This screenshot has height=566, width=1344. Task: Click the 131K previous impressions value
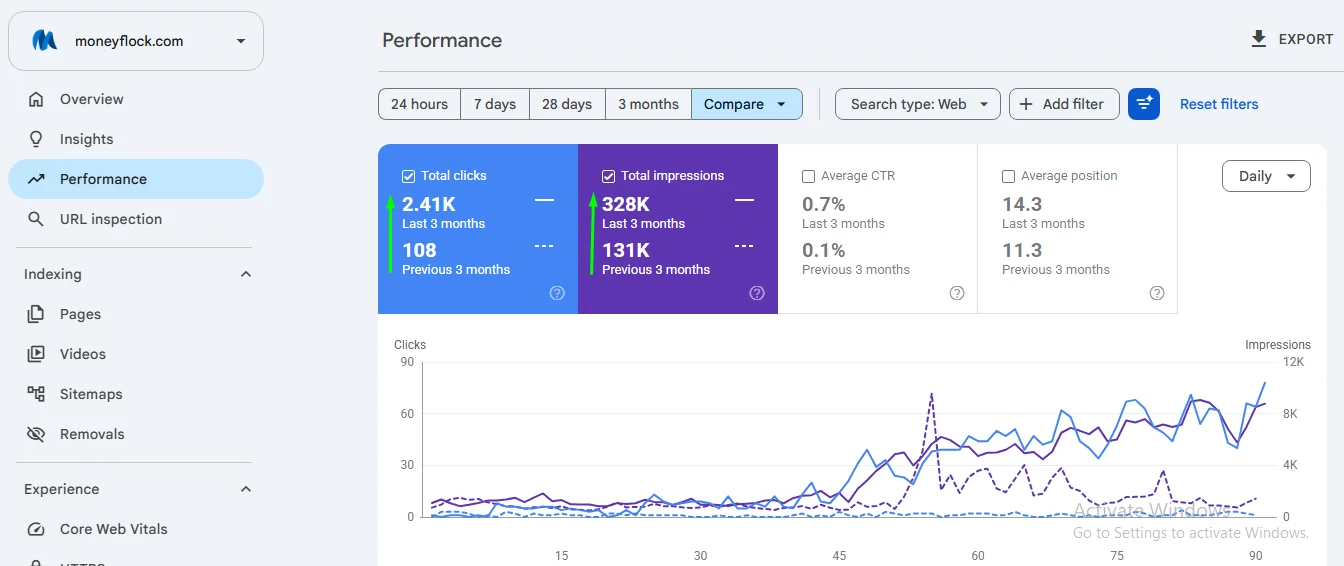(x=626, y=250)
